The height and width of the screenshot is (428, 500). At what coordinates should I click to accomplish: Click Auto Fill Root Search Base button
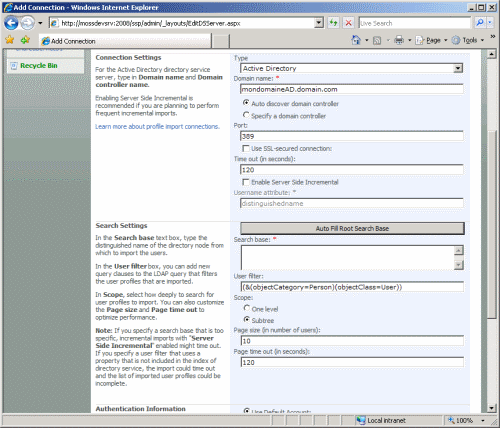pyautogui.click(x=352, y=228)
